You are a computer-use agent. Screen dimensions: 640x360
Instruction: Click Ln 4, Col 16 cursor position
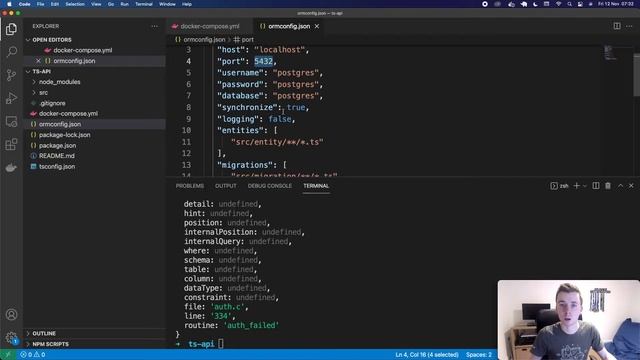click(427, 355)
